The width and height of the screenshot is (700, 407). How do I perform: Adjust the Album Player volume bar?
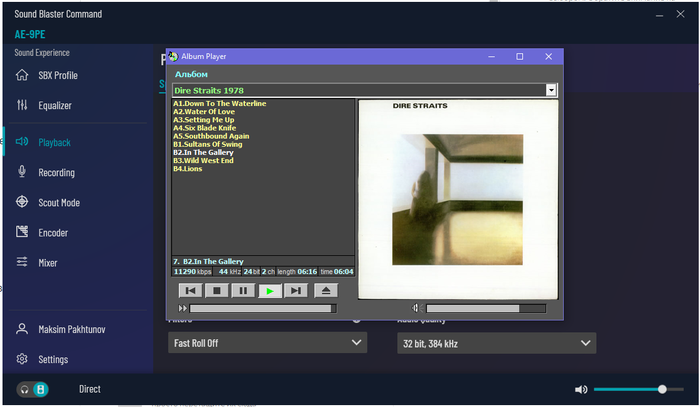pos(486,308)
